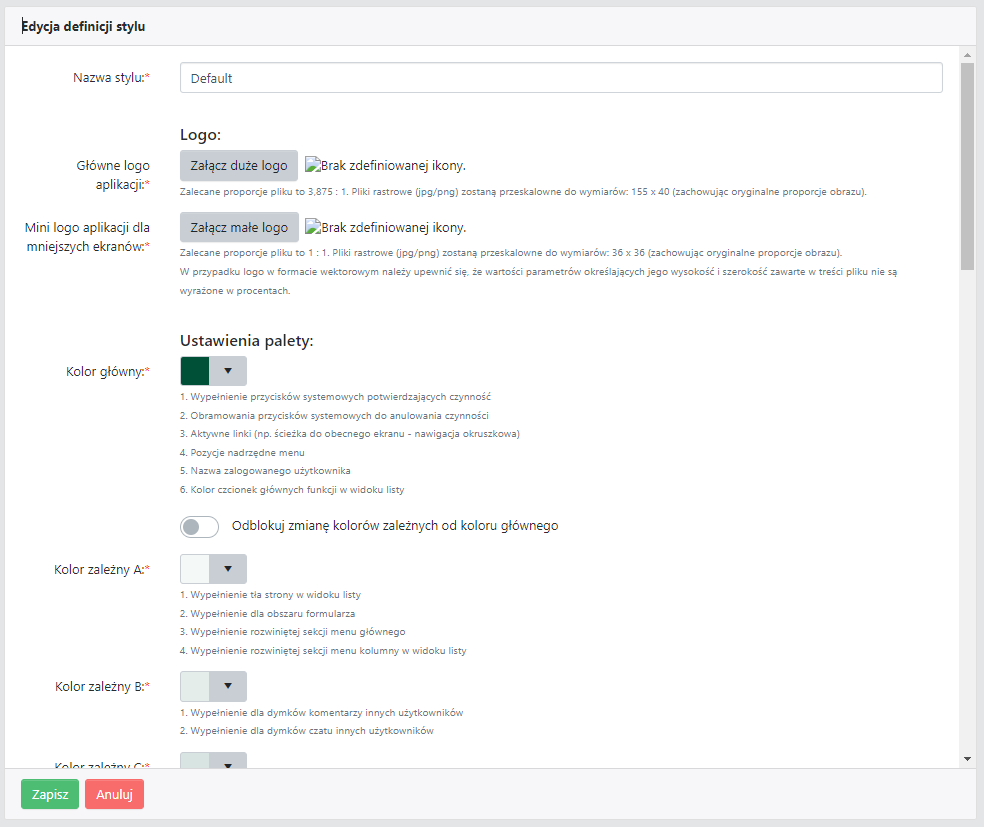Screen dimensions: 984x827
Task: Click the vertical scrollbar thumb
Action: [x=967, y=165]
